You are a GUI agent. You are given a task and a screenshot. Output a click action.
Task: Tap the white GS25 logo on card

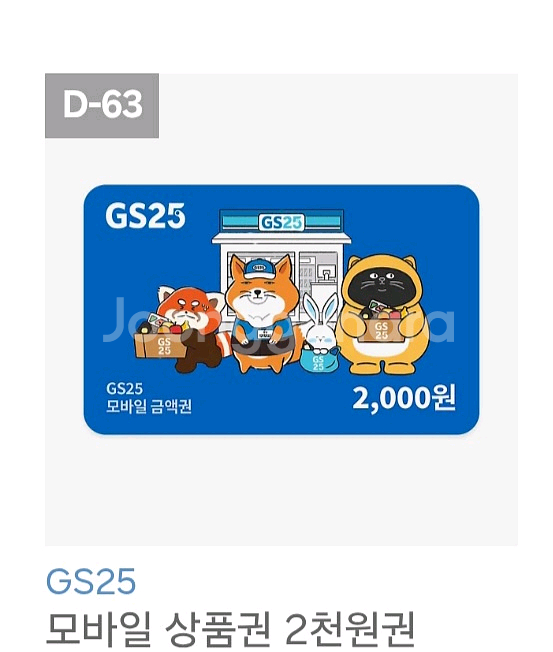(x=145, y=216)
